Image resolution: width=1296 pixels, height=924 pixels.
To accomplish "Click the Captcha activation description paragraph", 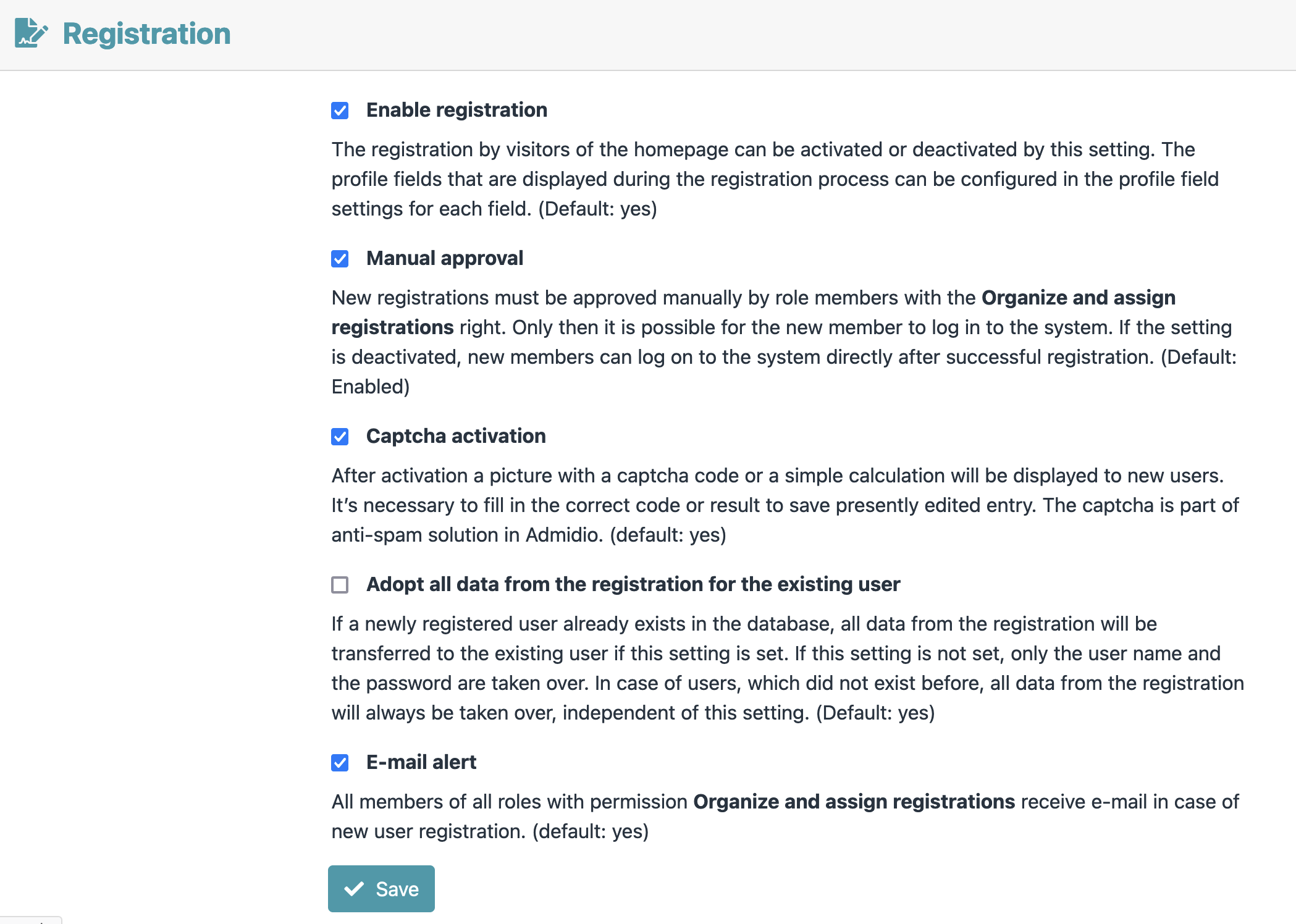I will pos(785,505).
